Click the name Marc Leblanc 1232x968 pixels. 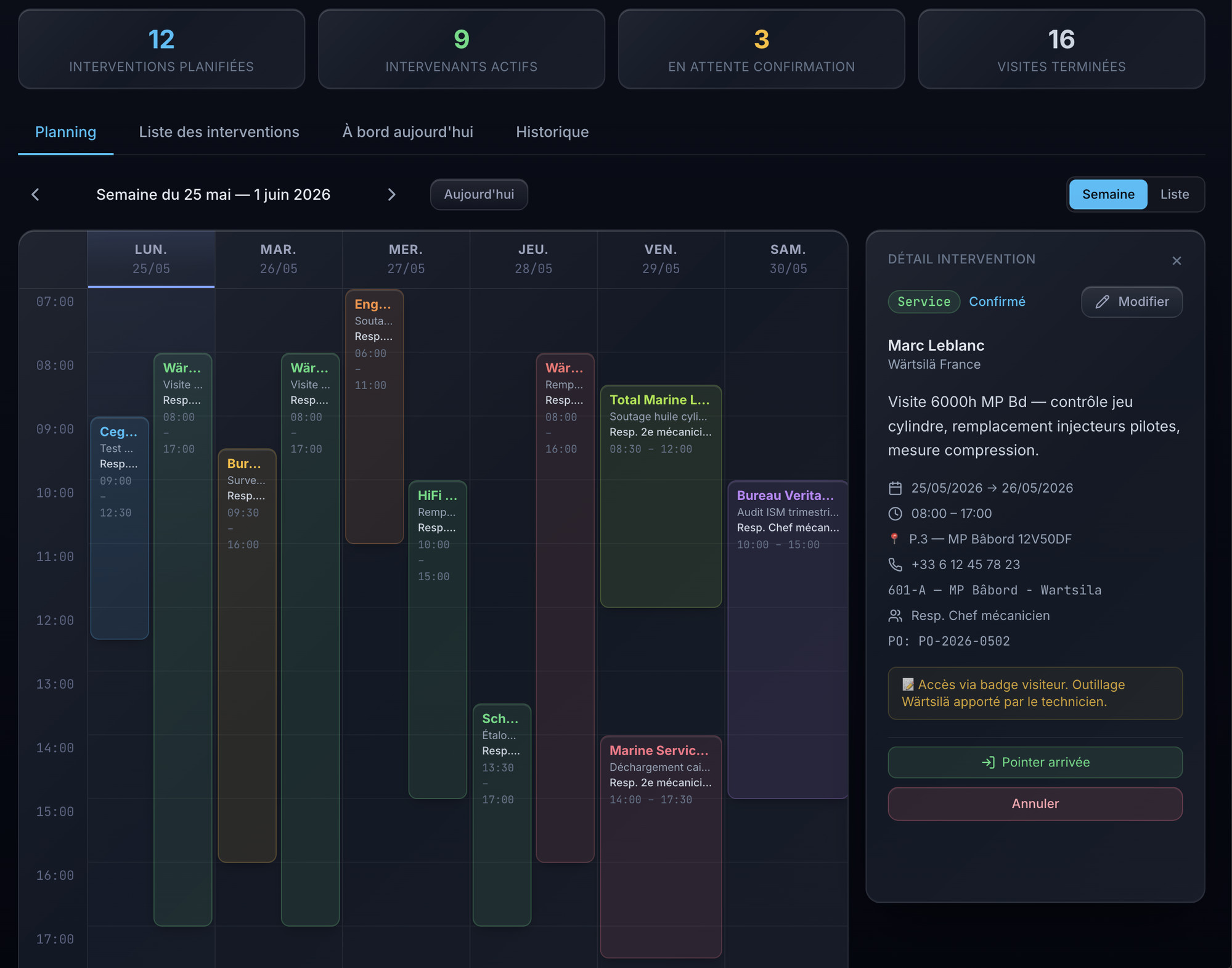click(x=936, y=345)
